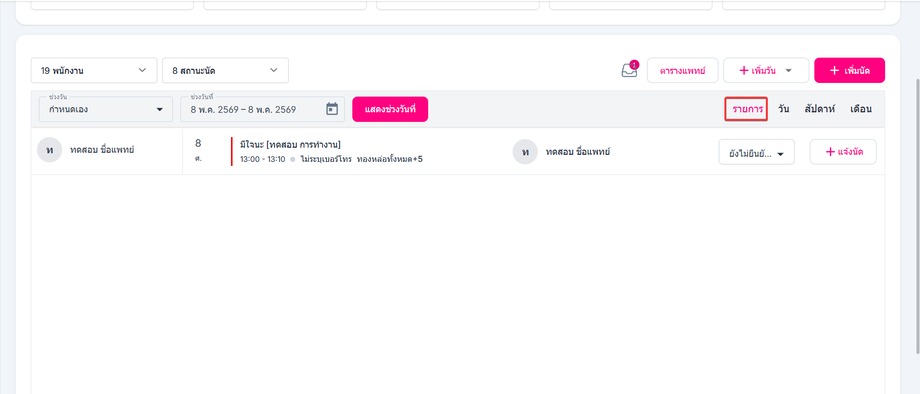Open the 19 พนักงาน staff dropdown
Viewport: 920px width, 394px height.
click(94, 70)
